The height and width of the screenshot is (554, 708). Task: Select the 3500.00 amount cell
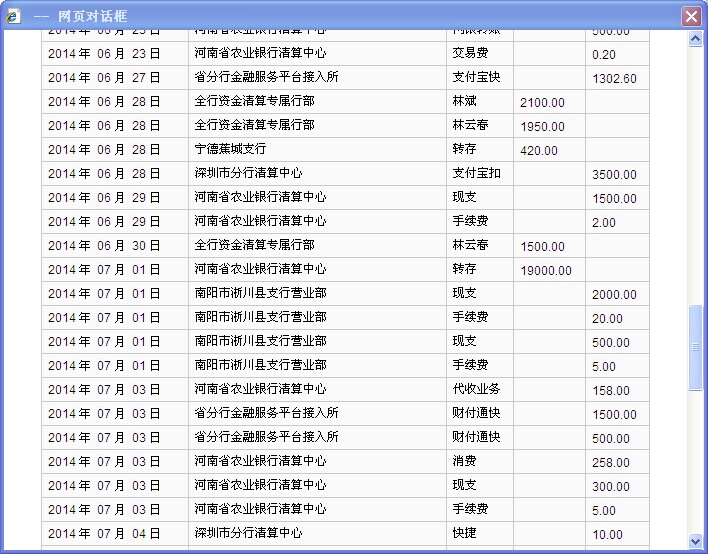coord(614,174)
